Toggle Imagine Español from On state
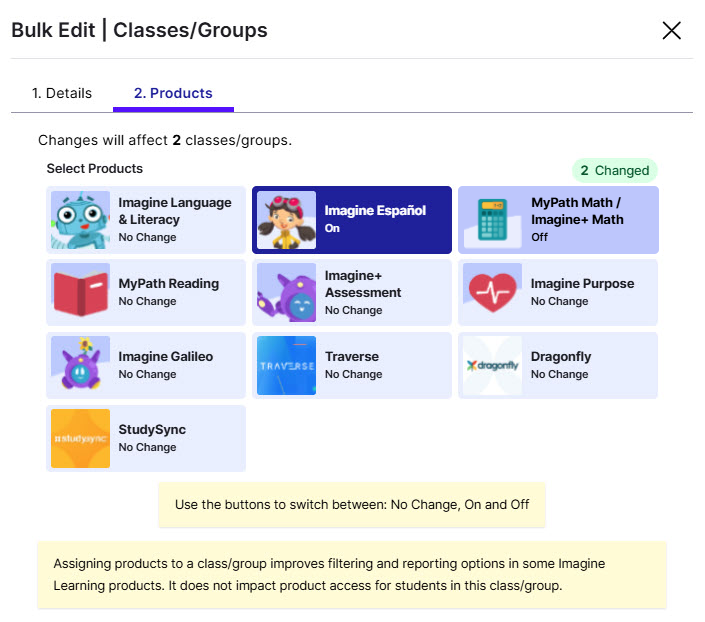Viewport: 705px width, 622px height. tap(352, 220)
